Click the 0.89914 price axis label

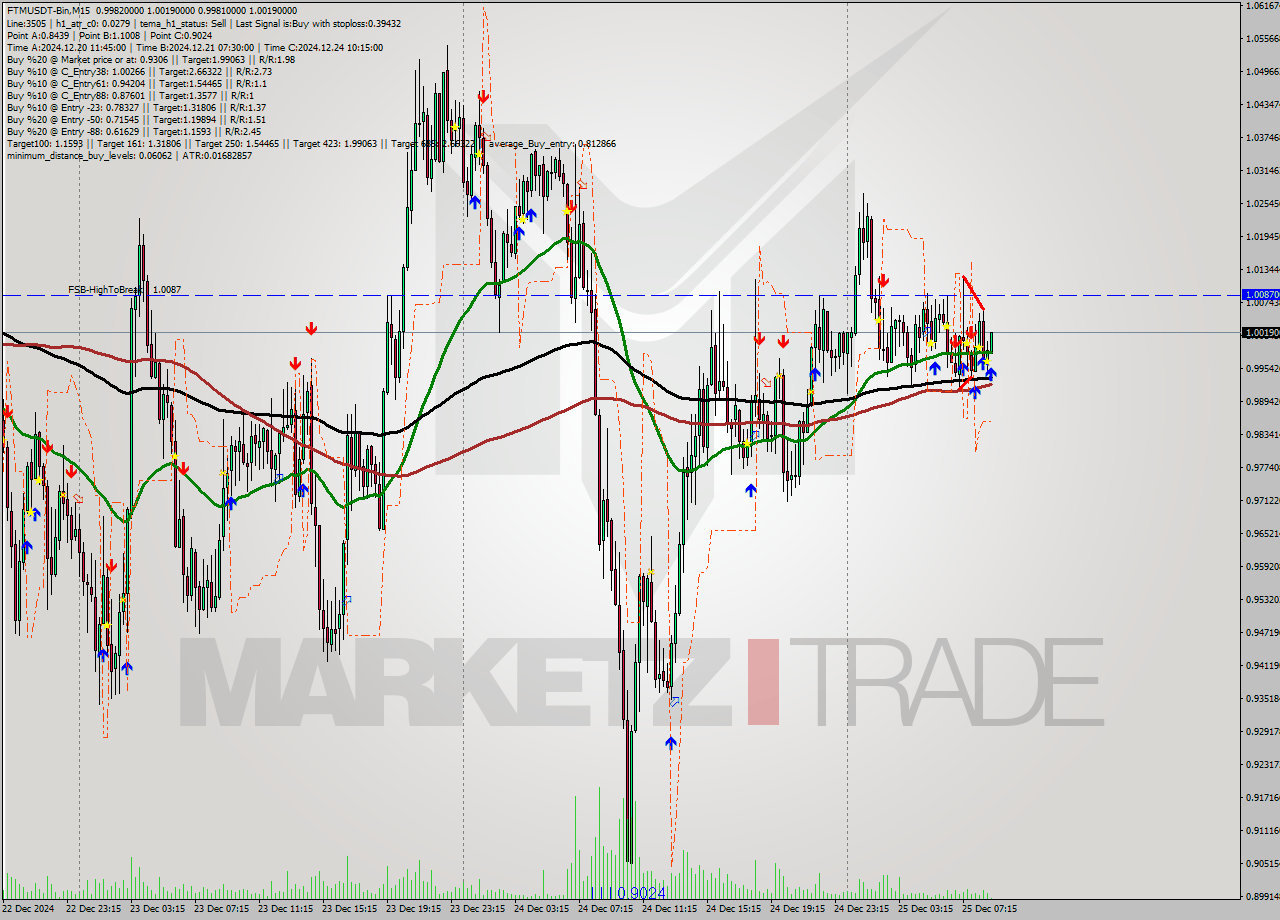pyautogui.click(x=1261, y=896)
